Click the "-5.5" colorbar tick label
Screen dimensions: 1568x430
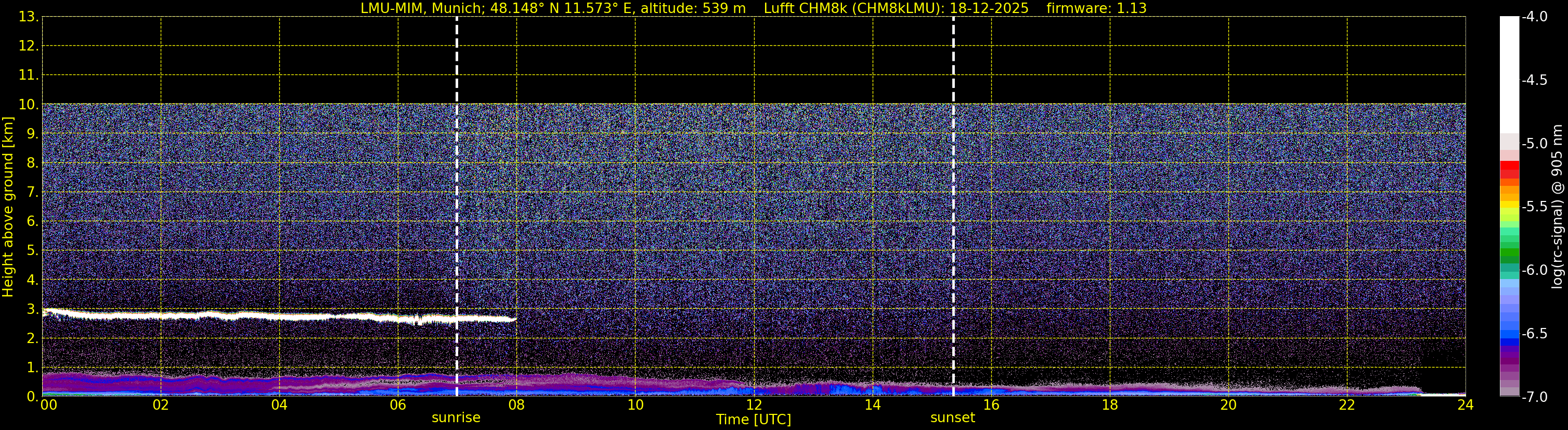pyautogui.click(x=1535, y=207)
